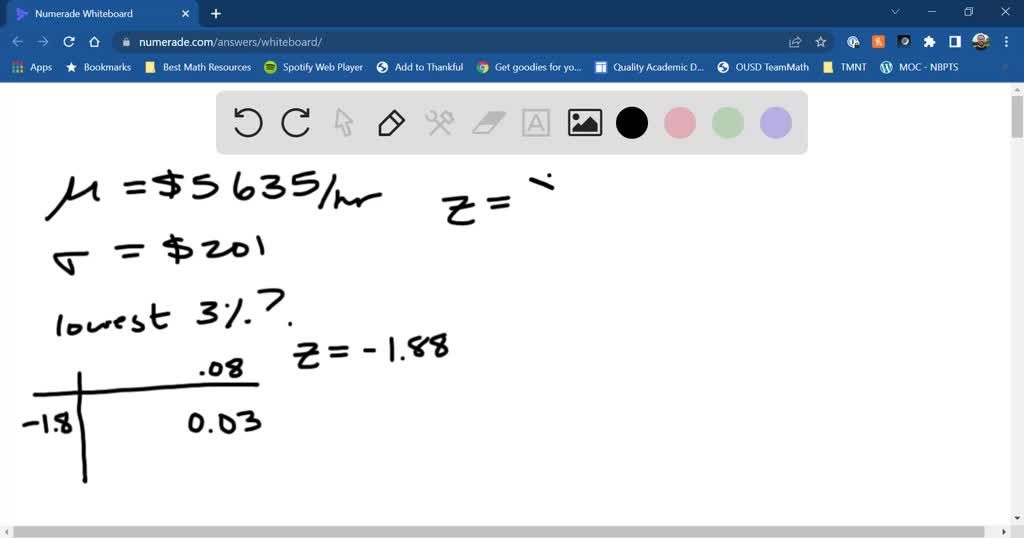The image size is (1024, 538).
Task: Open Chrome three-dot menu
Action: 1006,42
